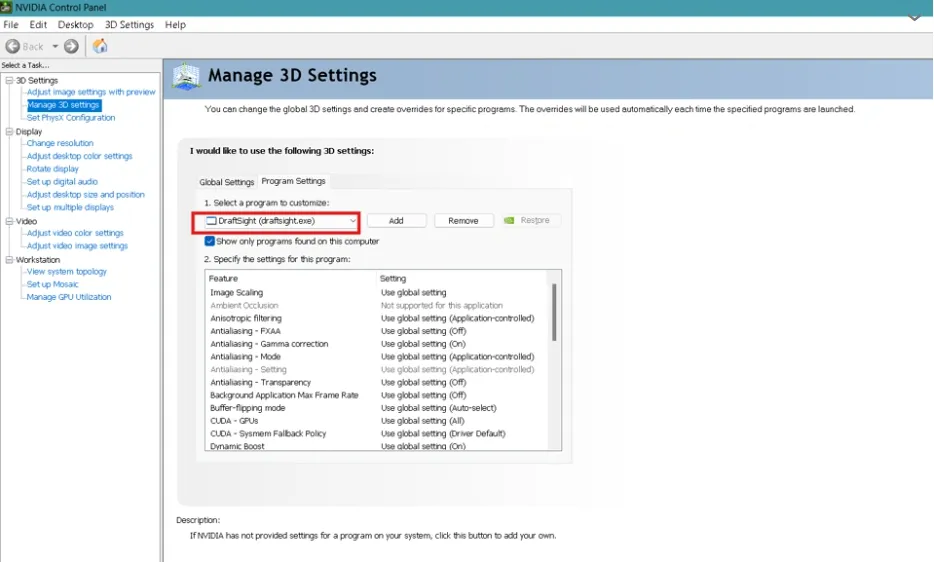934x562 pixels.
Task: Select Manage 3D settings in tree
Action: click(63, 105)
